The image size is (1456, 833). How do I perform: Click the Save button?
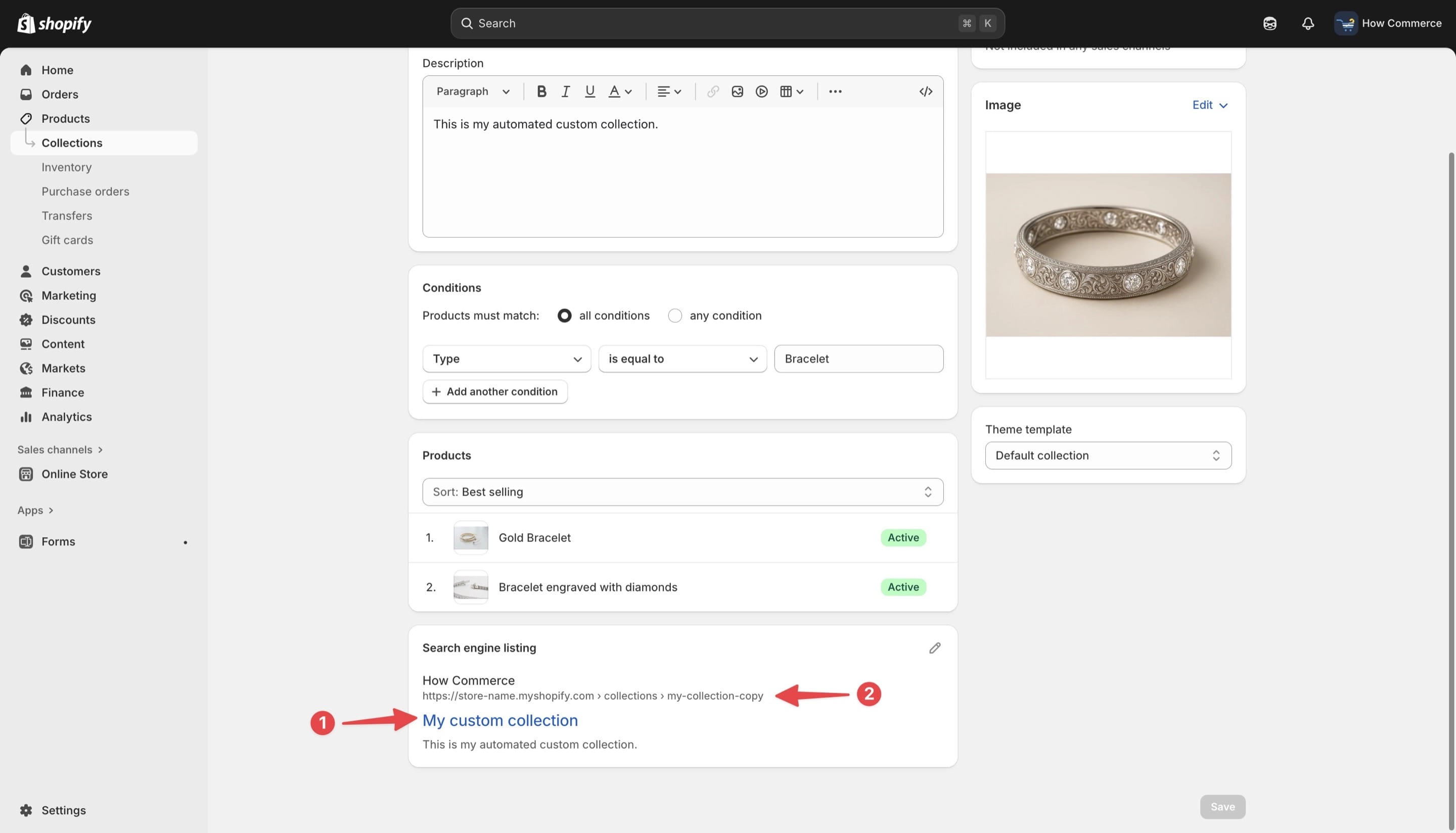pos(1222,807)
